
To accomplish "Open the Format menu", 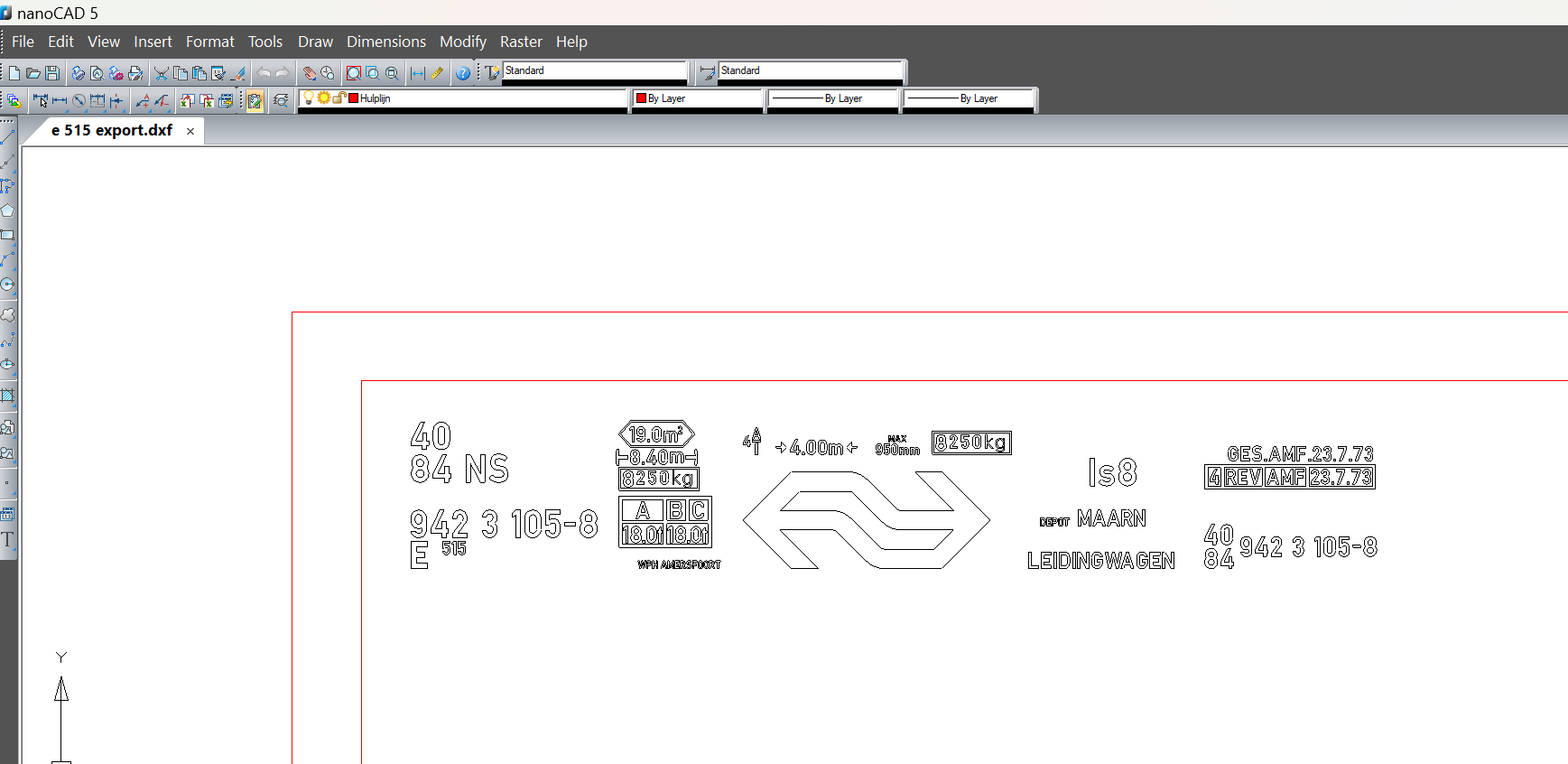I will point(209,42).
